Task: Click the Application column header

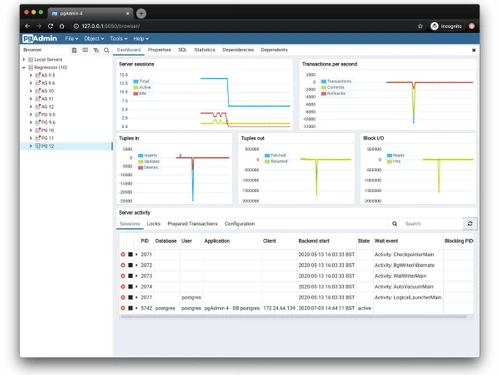Action: (217, 241)
